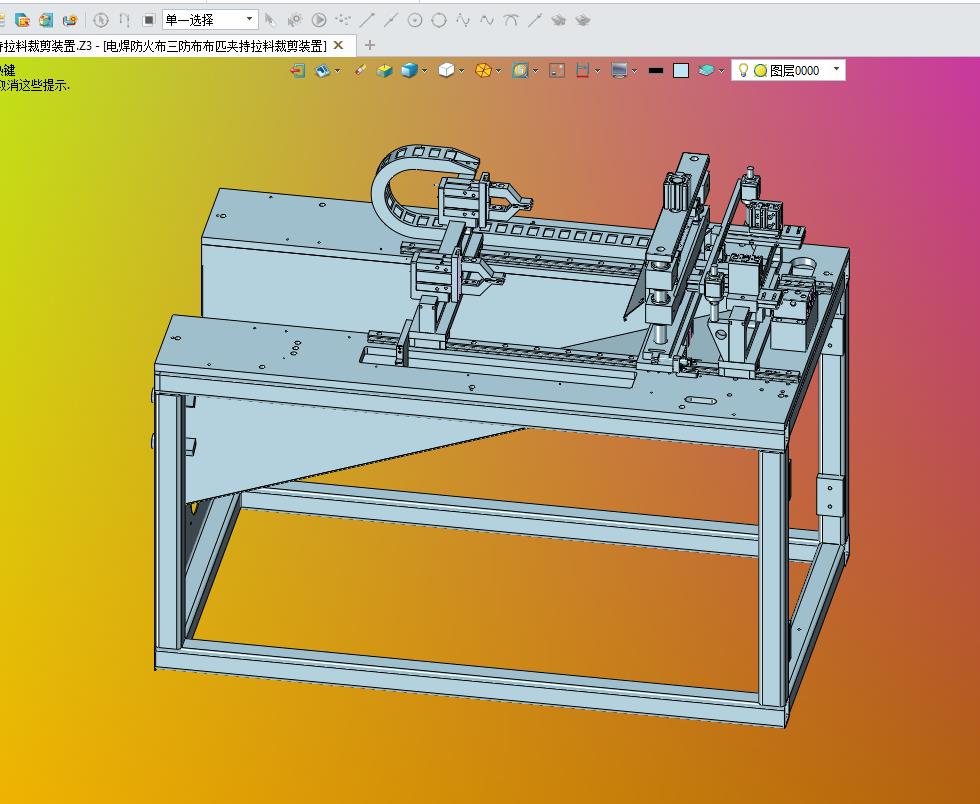Screen dimensions: 980x804
Task: Click the monitor display settings icon
Action: 619,71
